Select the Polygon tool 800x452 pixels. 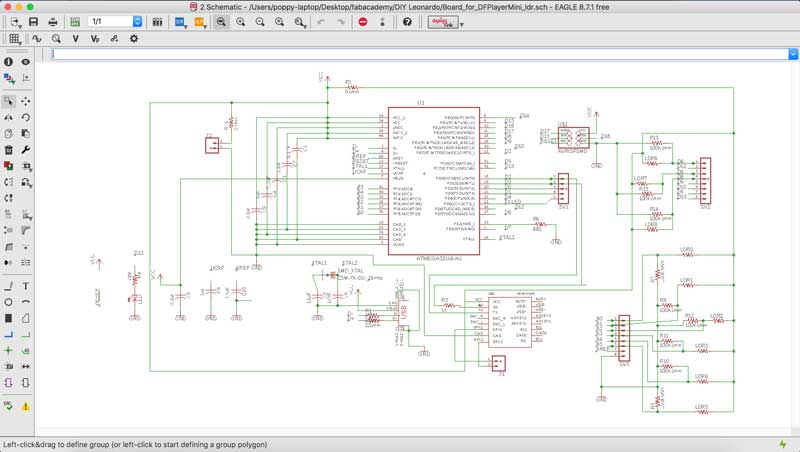click(x=26, y=318)
